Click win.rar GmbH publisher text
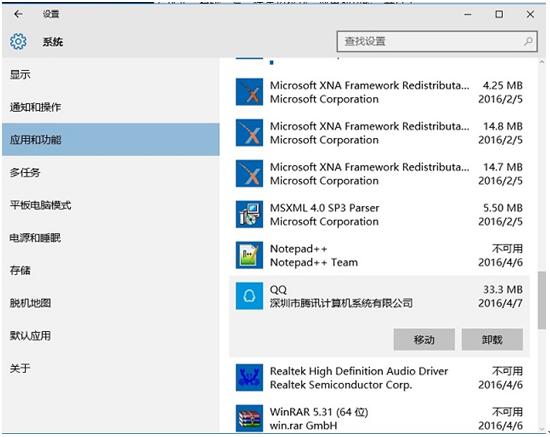This screenshot has width=550, height=437. 303,425
